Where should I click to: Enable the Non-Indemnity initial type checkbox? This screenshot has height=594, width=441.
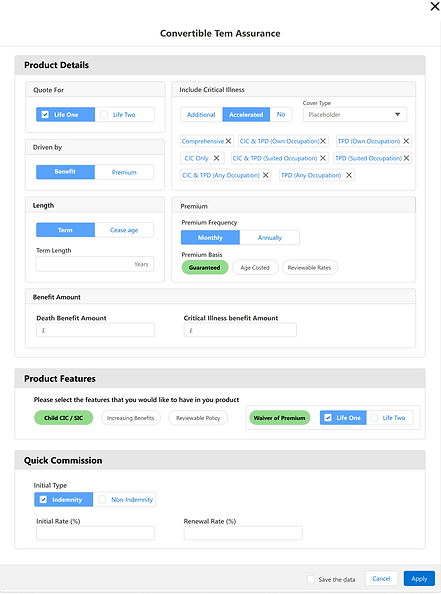(x=102, y=499)
